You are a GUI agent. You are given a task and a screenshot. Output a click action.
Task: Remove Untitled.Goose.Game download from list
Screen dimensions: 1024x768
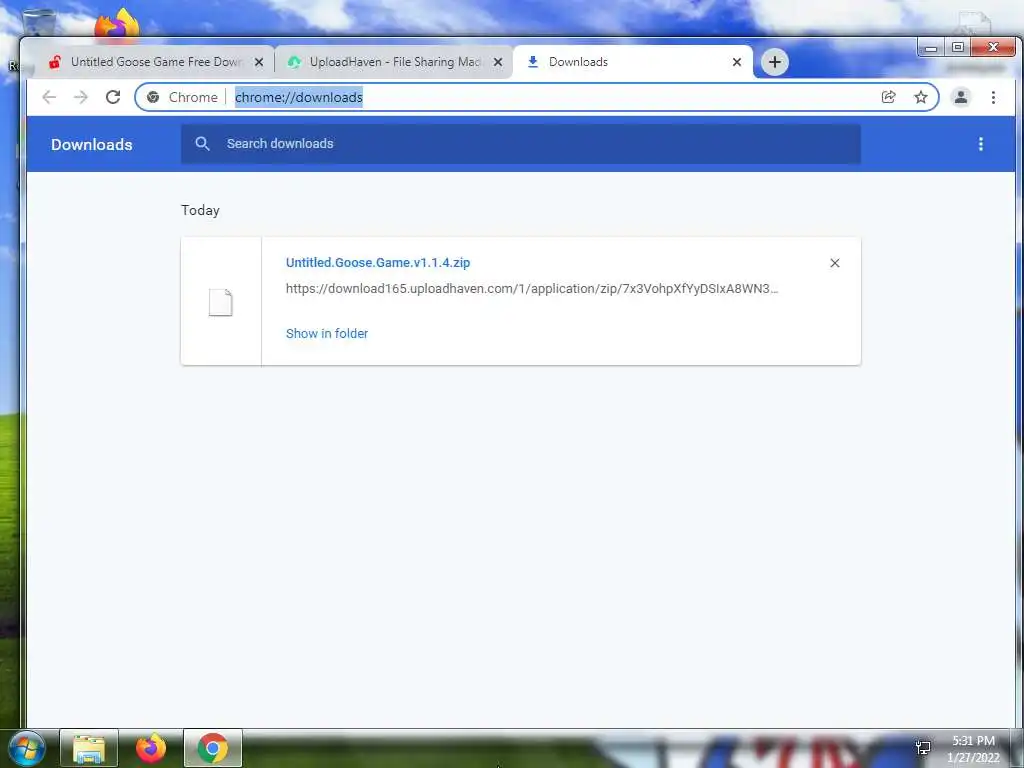coord(835,263)
